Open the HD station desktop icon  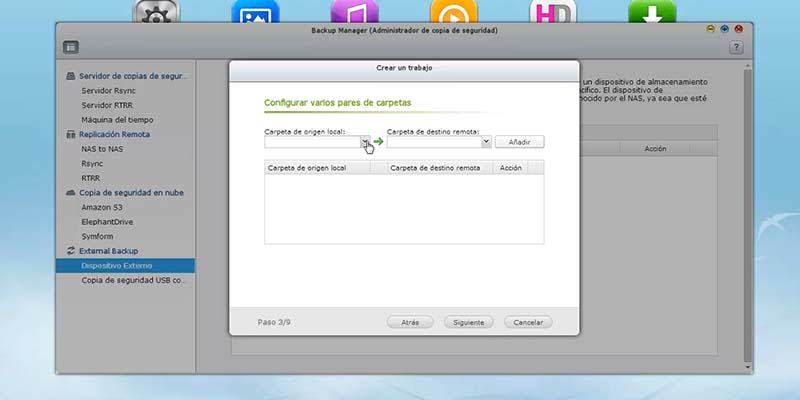553,11
